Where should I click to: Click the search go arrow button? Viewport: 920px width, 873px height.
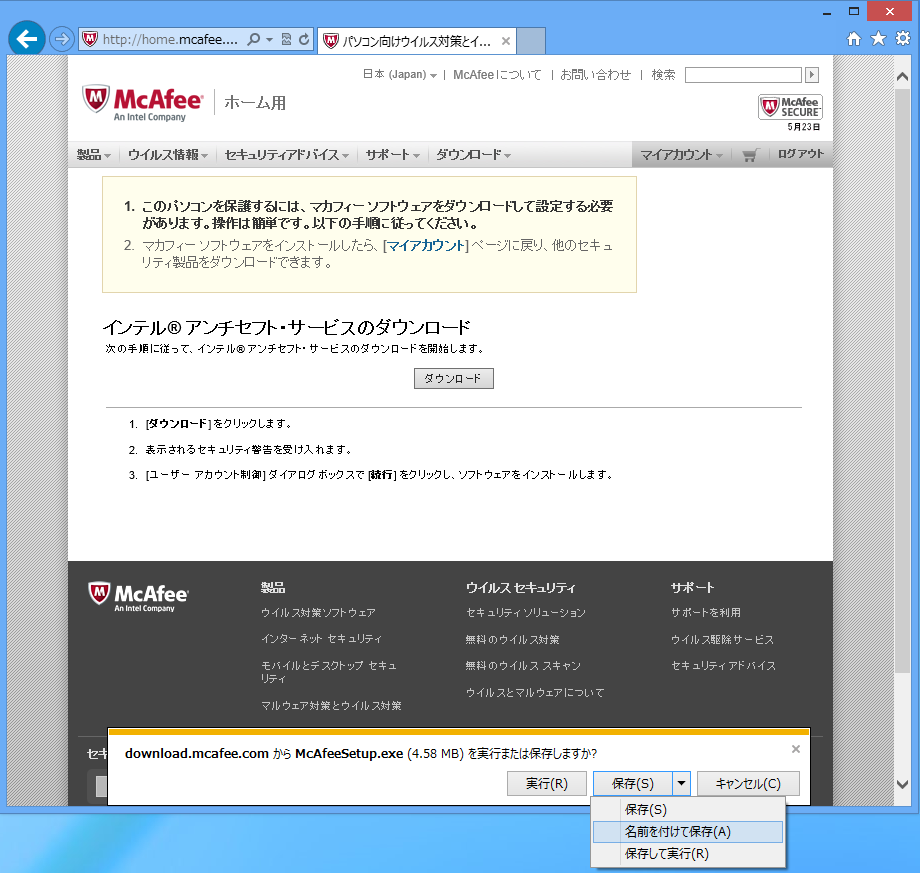tap(812, 75)
